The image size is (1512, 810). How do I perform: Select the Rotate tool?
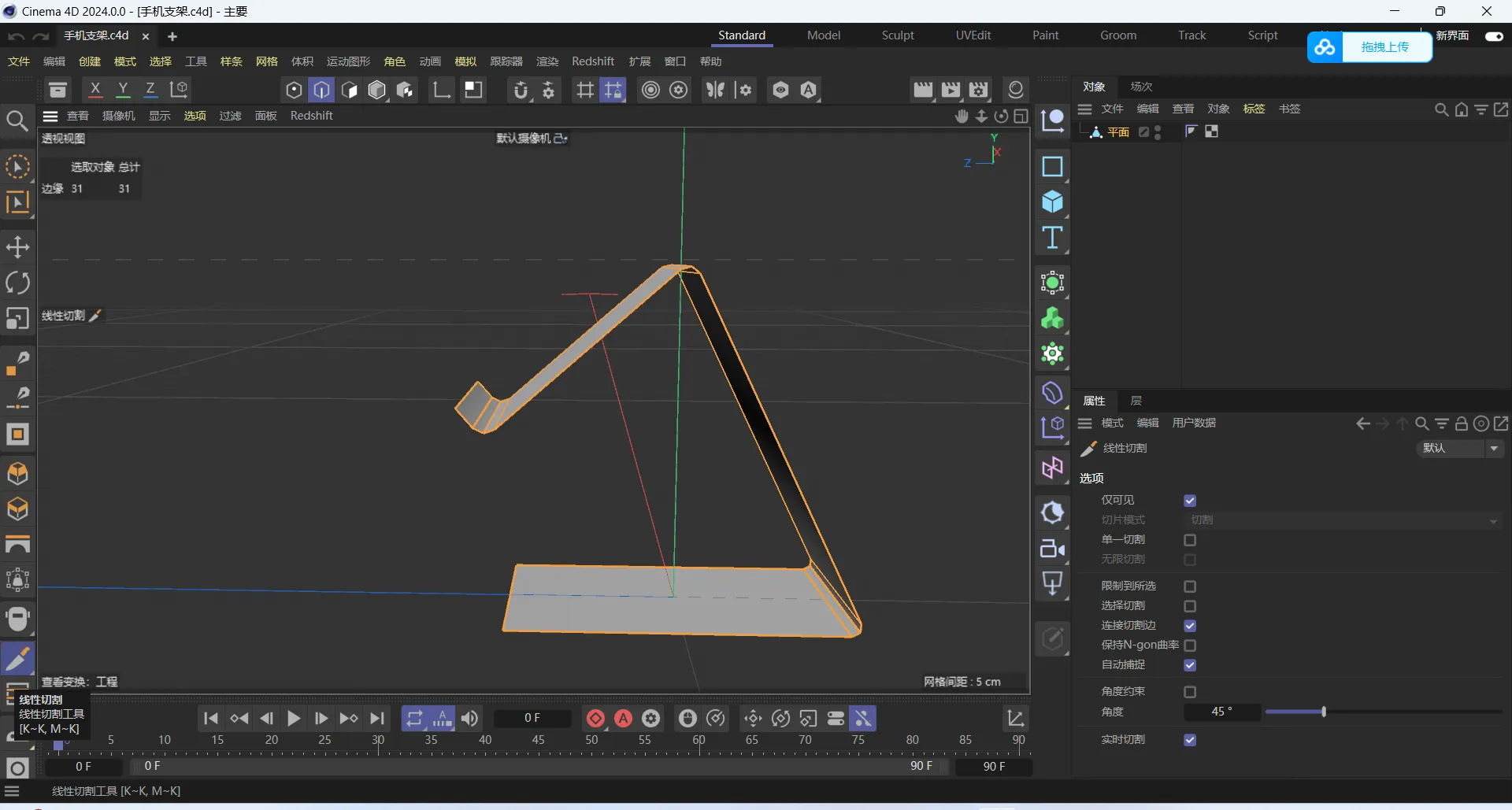17,283
